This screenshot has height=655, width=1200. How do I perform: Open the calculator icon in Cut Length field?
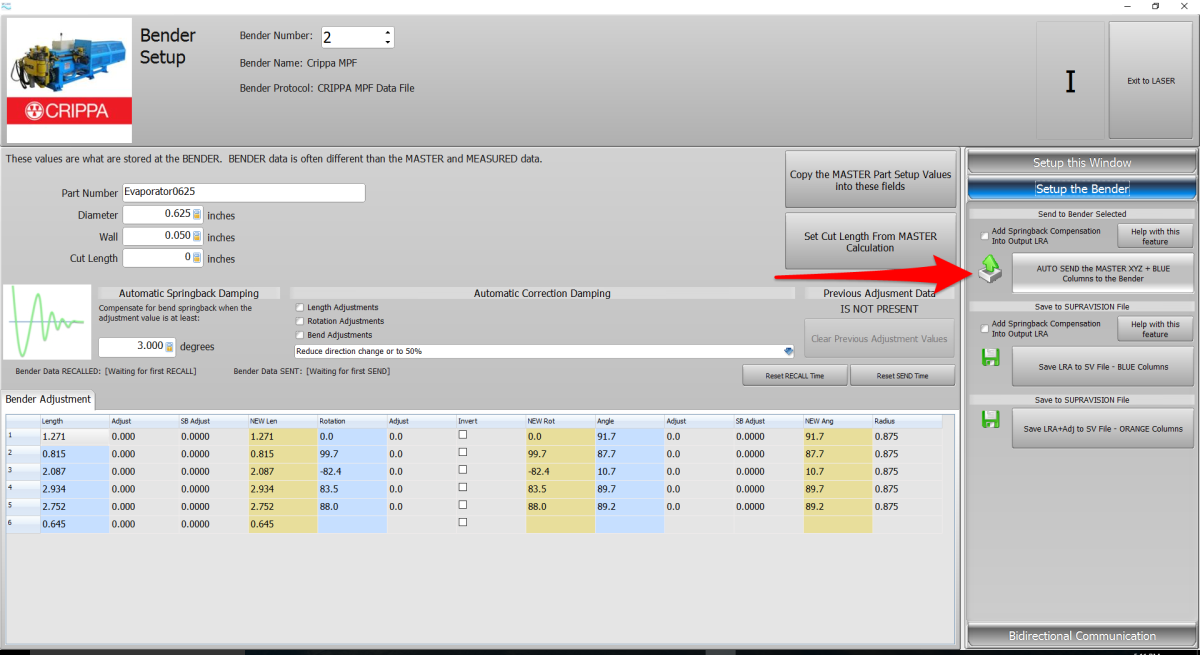coord(197,258)
